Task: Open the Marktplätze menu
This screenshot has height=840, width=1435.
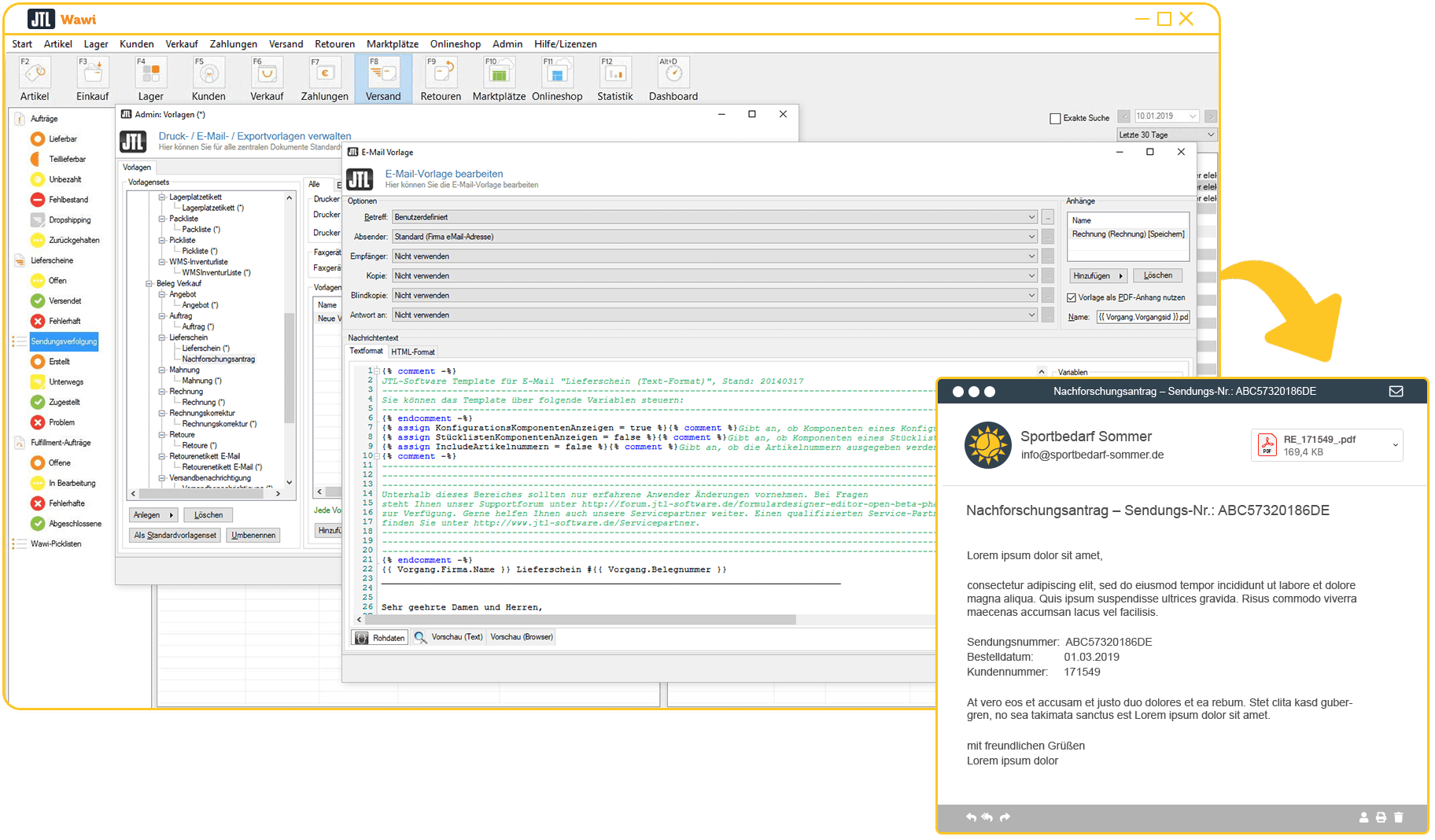Action: point(392,44)
